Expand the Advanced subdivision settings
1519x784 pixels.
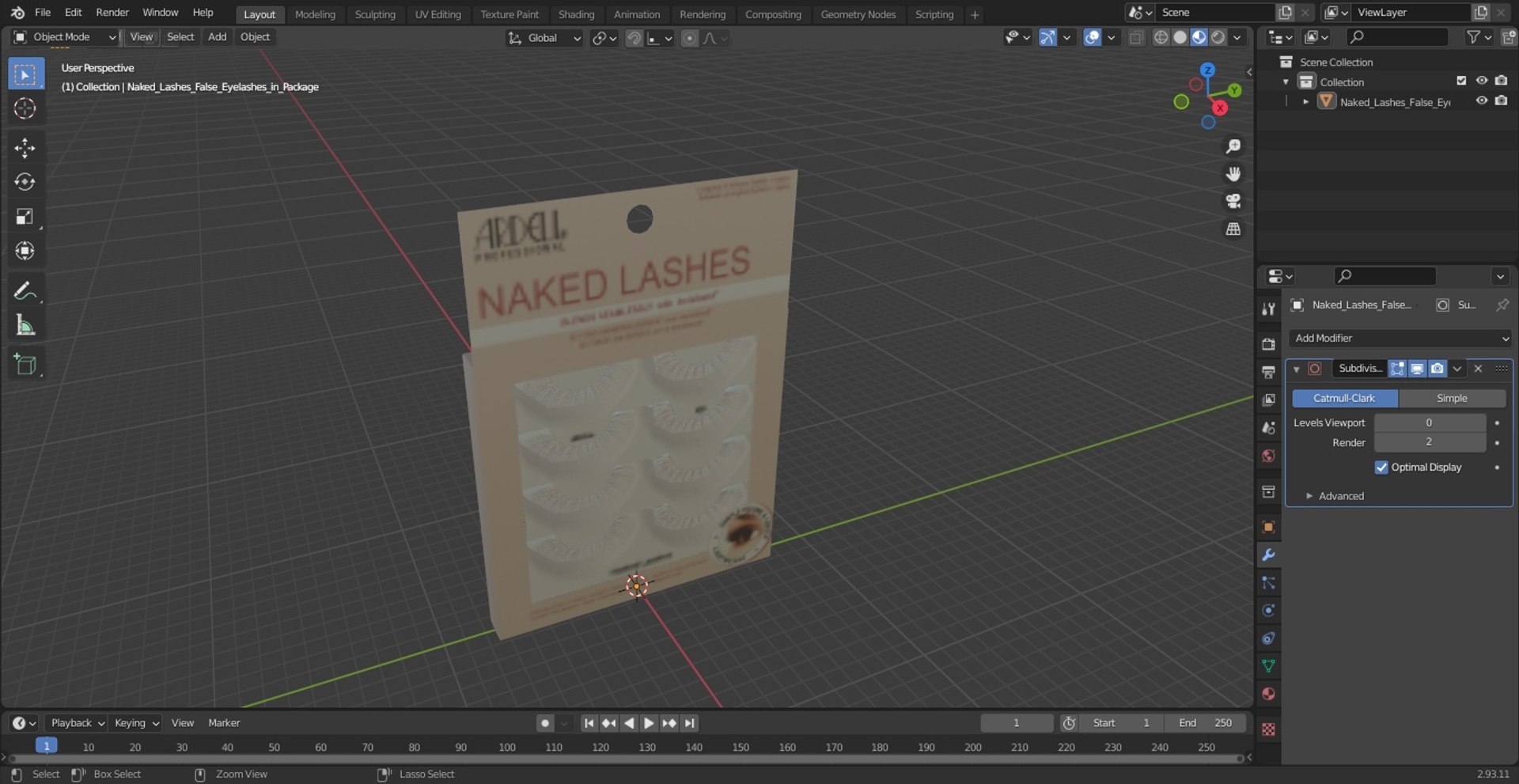click(1340, 496)
